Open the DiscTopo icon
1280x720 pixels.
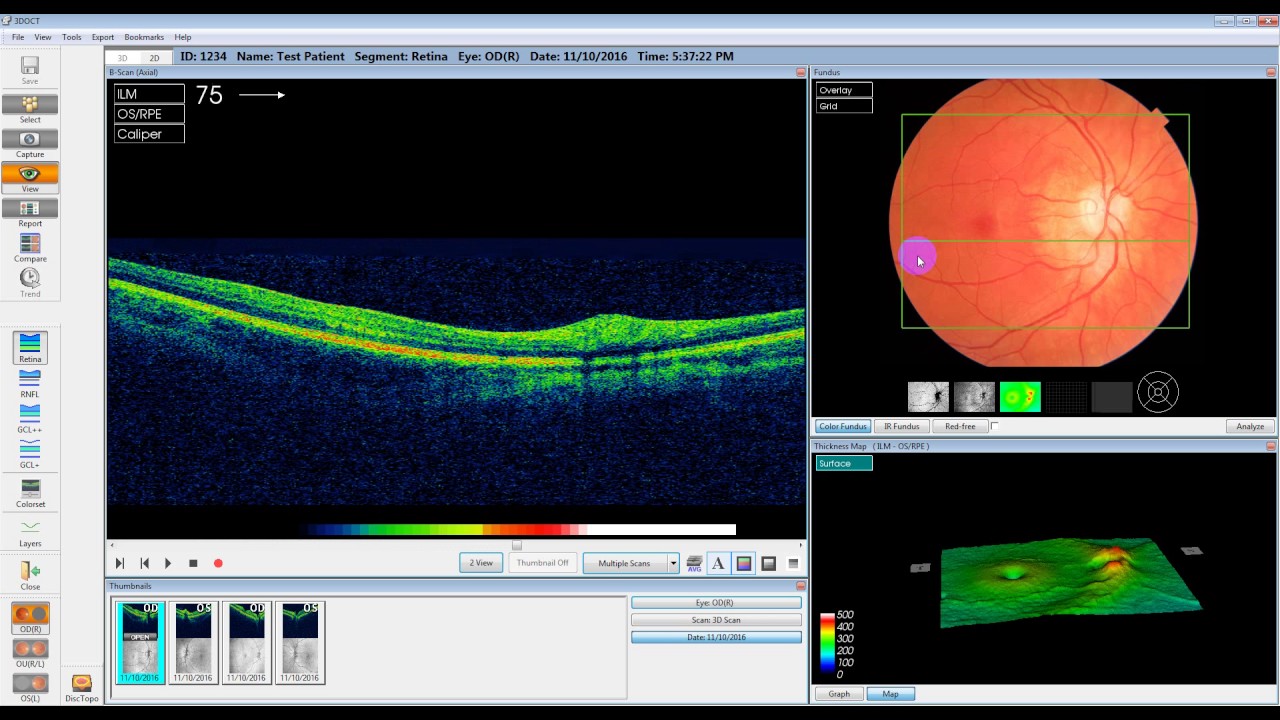point(82,683)
